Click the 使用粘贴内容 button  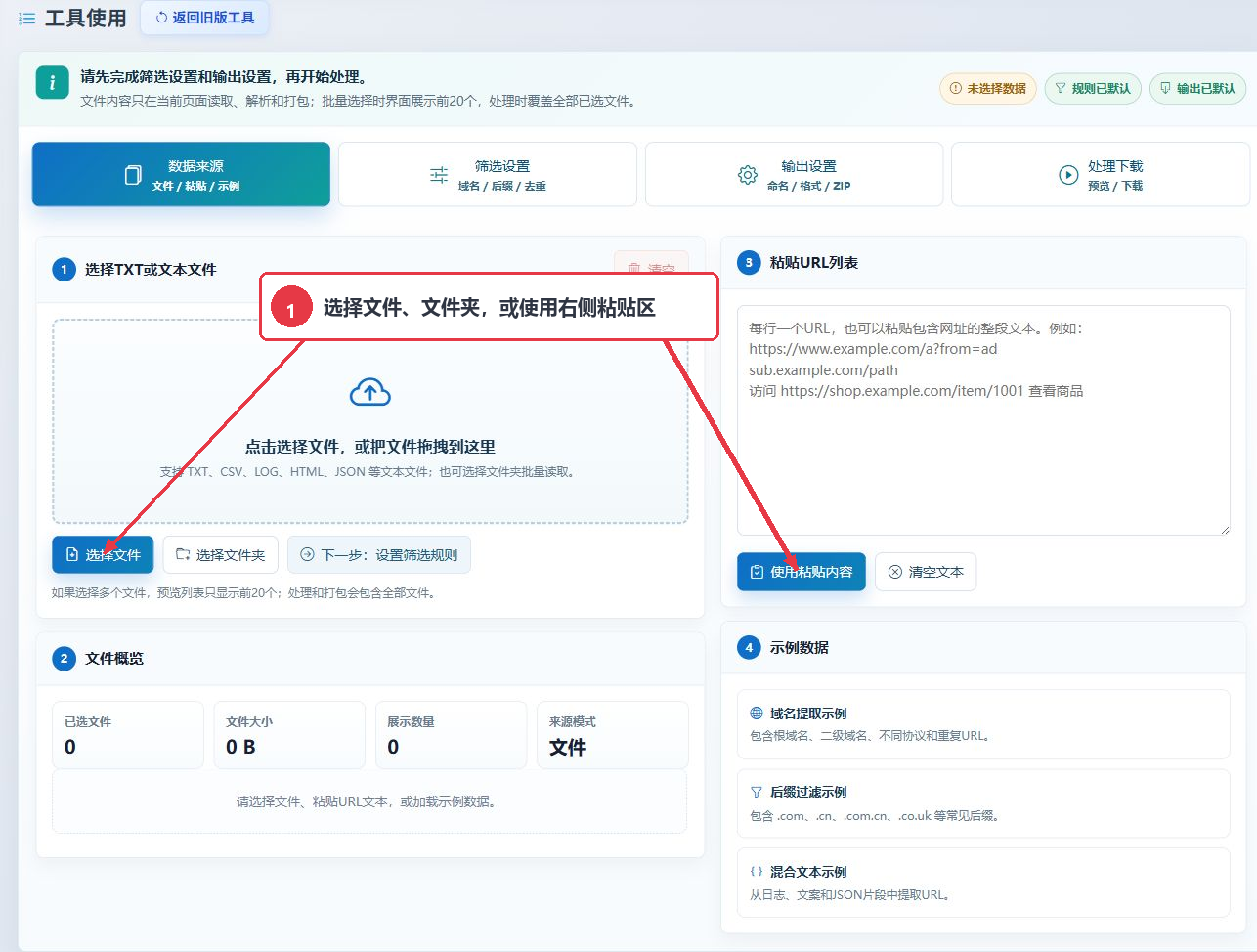coord(802,572)
